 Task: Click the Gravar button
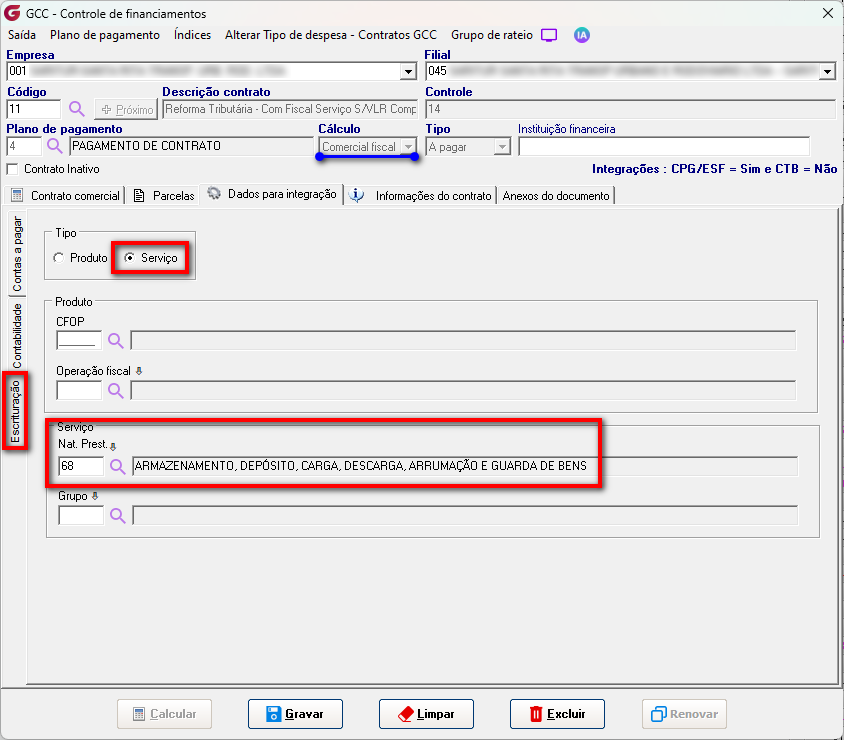click(295, 714)
